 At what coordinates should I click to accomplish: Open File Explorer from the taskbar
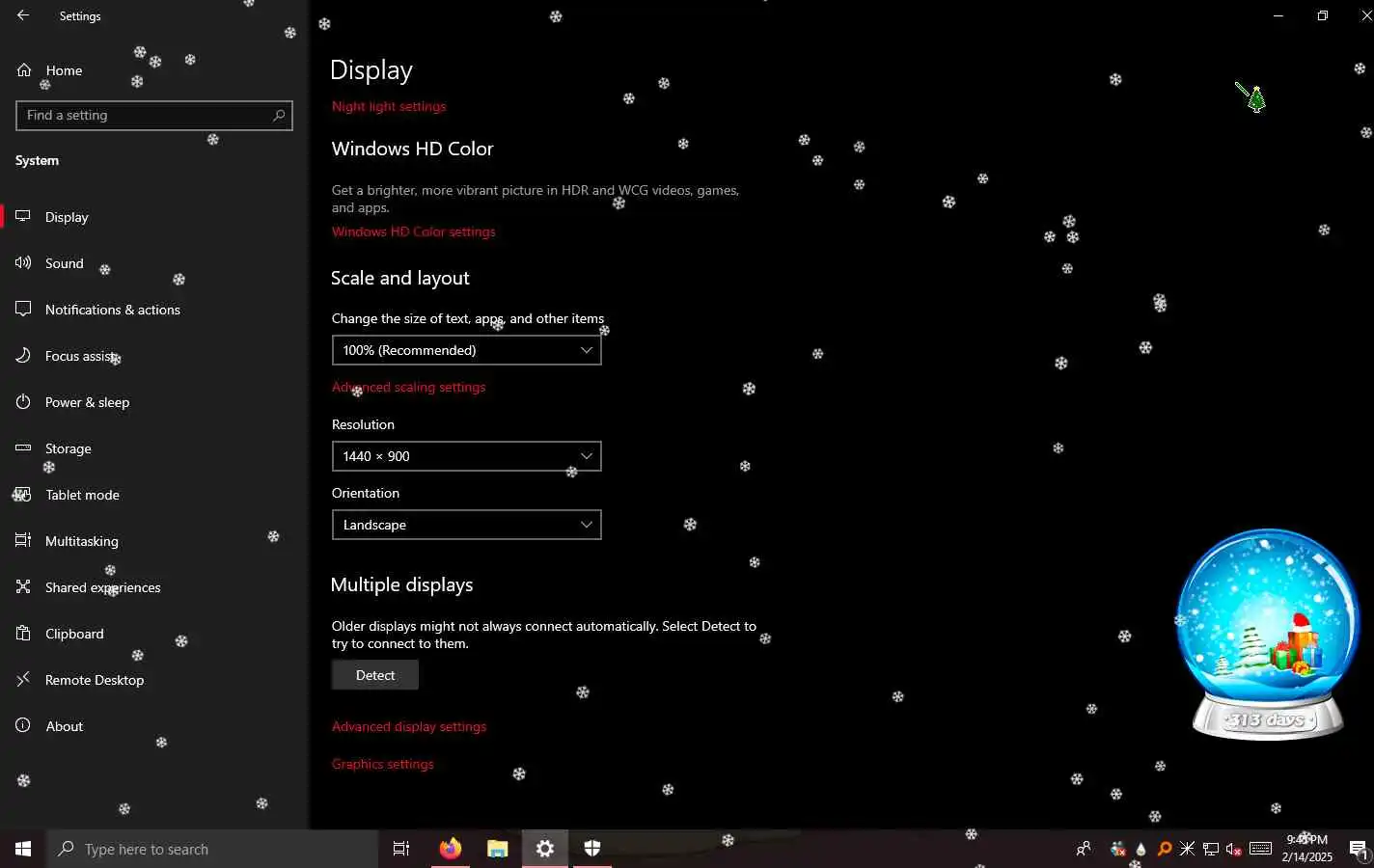pyautogui.click(x=497, y=849)
